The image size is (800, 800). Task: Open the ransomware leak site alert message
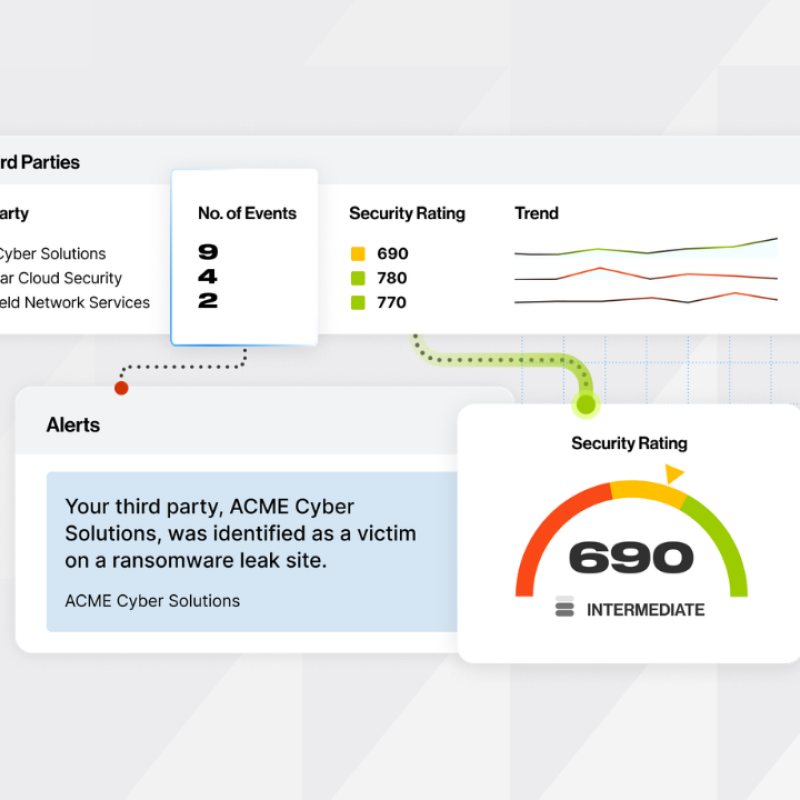240,533
